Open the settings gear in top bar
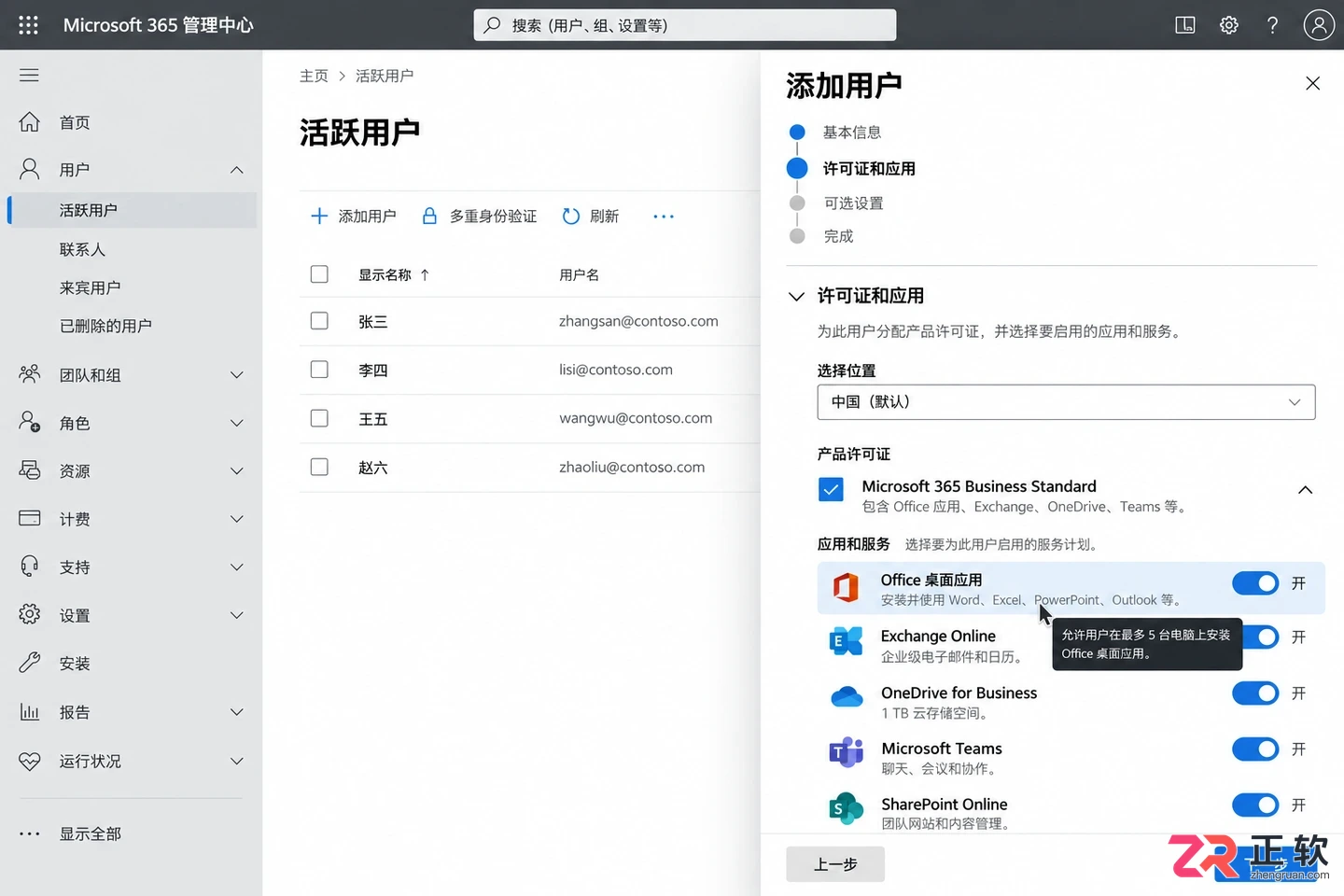The height and width of the screenshot is (896, 1344). coord(1229,25)
